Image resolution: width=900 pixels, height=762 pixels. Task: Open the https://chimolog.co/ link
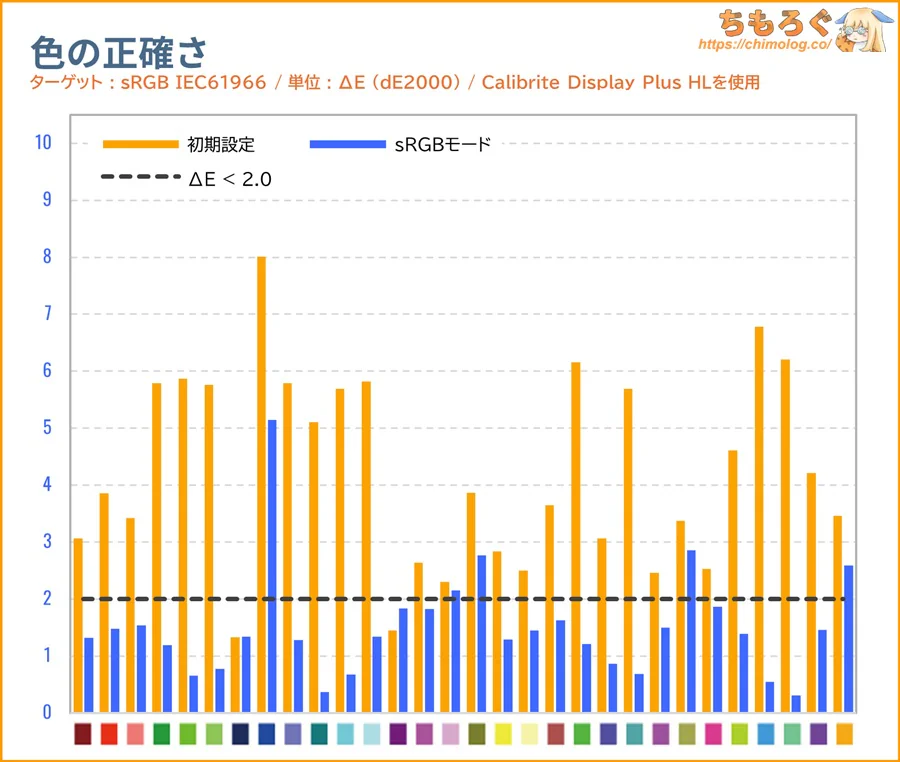pos(764,45)
